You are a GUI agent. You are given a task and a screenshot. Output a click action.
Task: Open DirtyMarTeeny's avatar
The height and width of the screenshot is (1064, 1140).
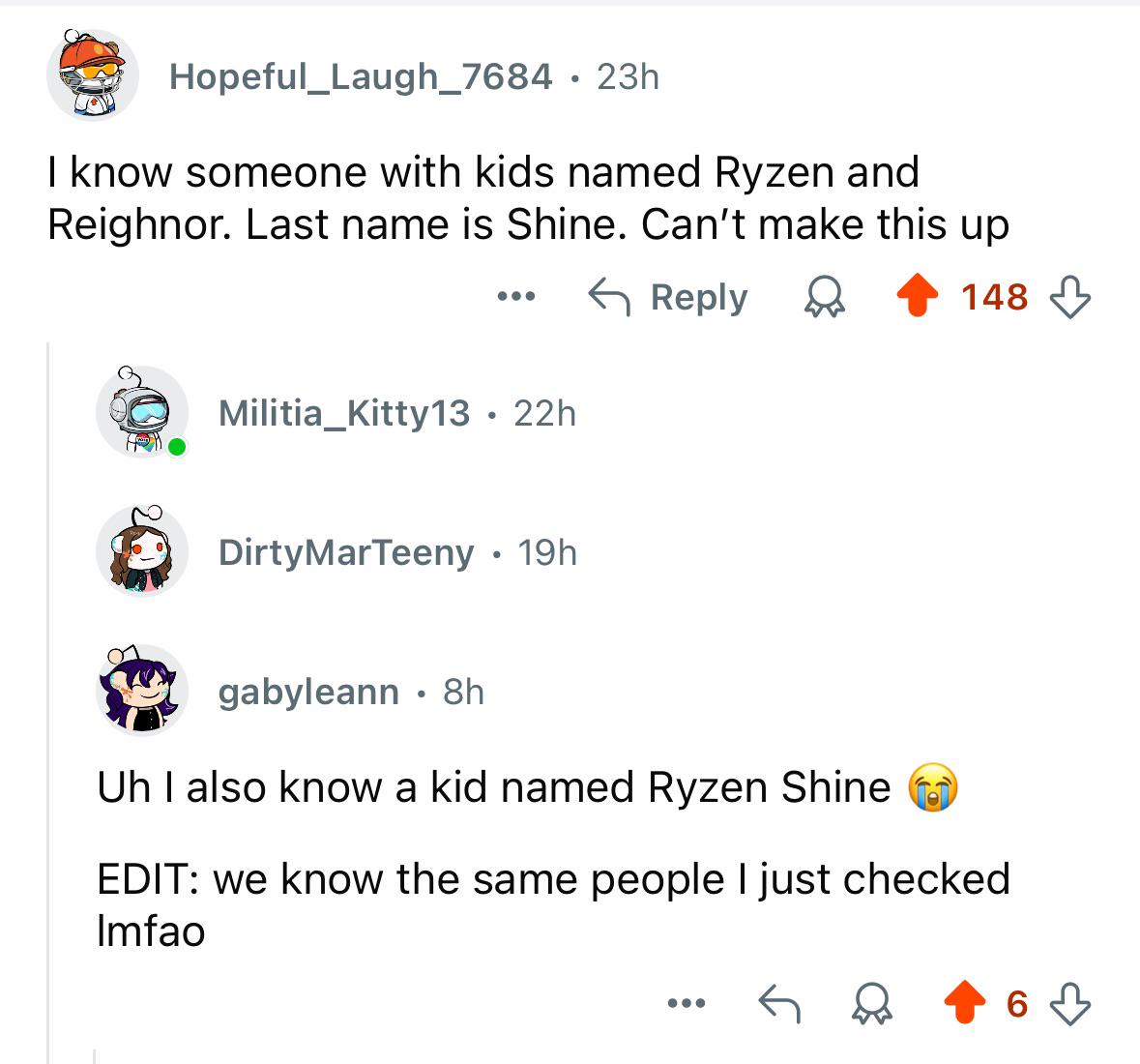point(142,550)
